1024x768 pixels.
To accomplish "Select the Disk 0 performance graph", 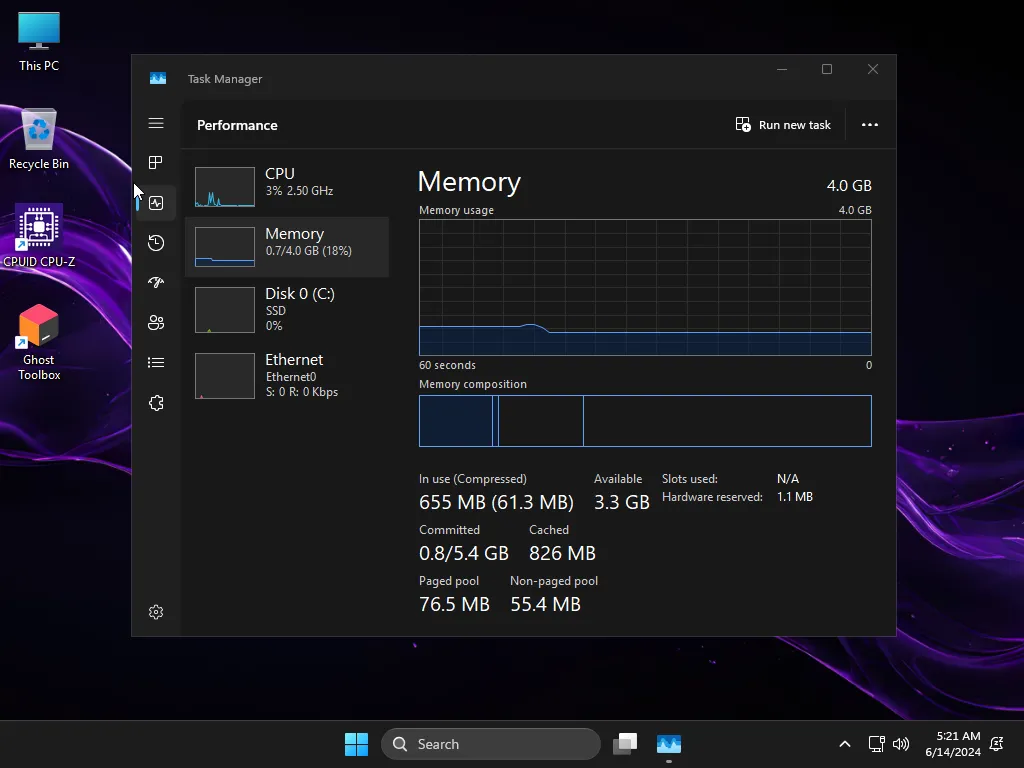I will coord(287,310).
